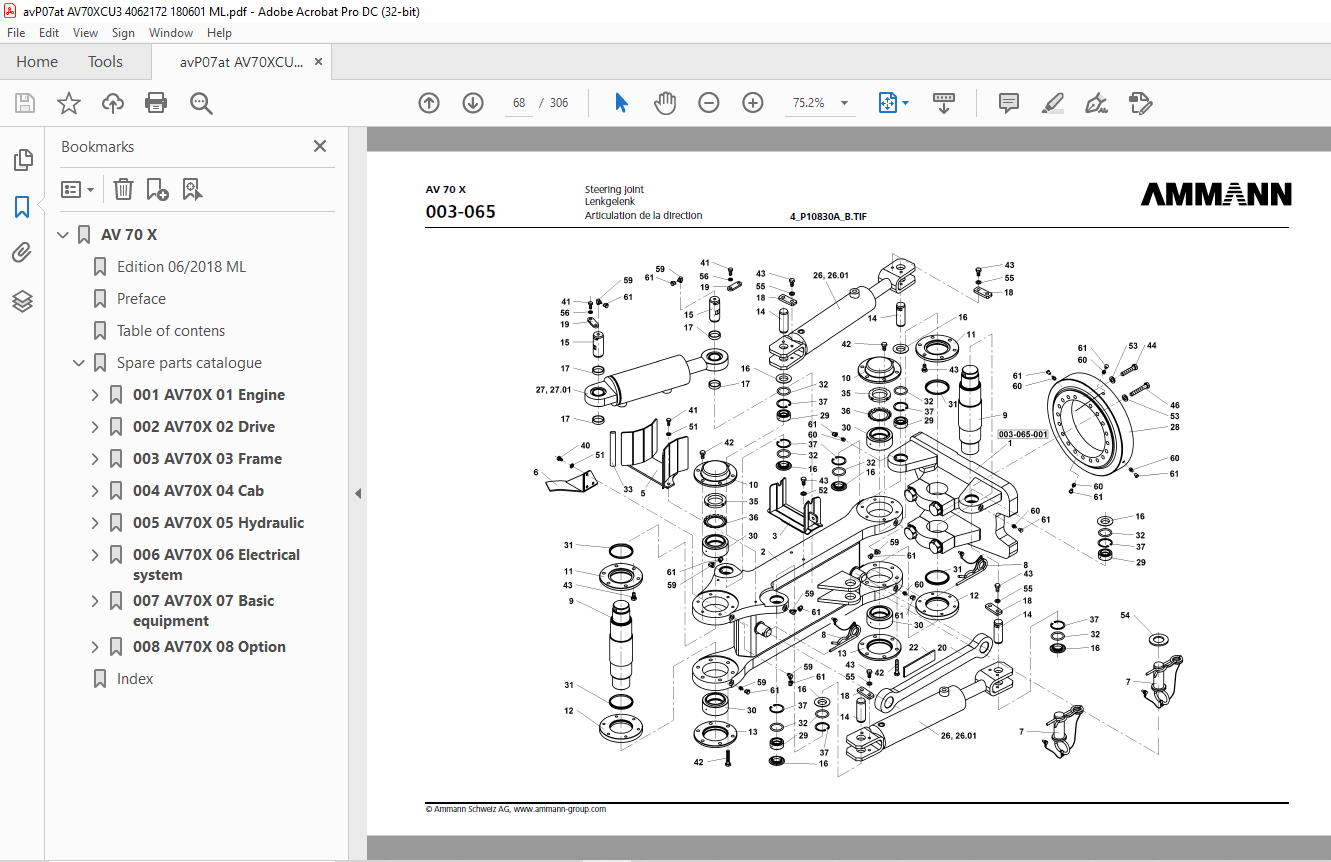Screen dimensions: 1331x862
Task: Click the Save file floppy icon
Action: [x=25, y=103]
